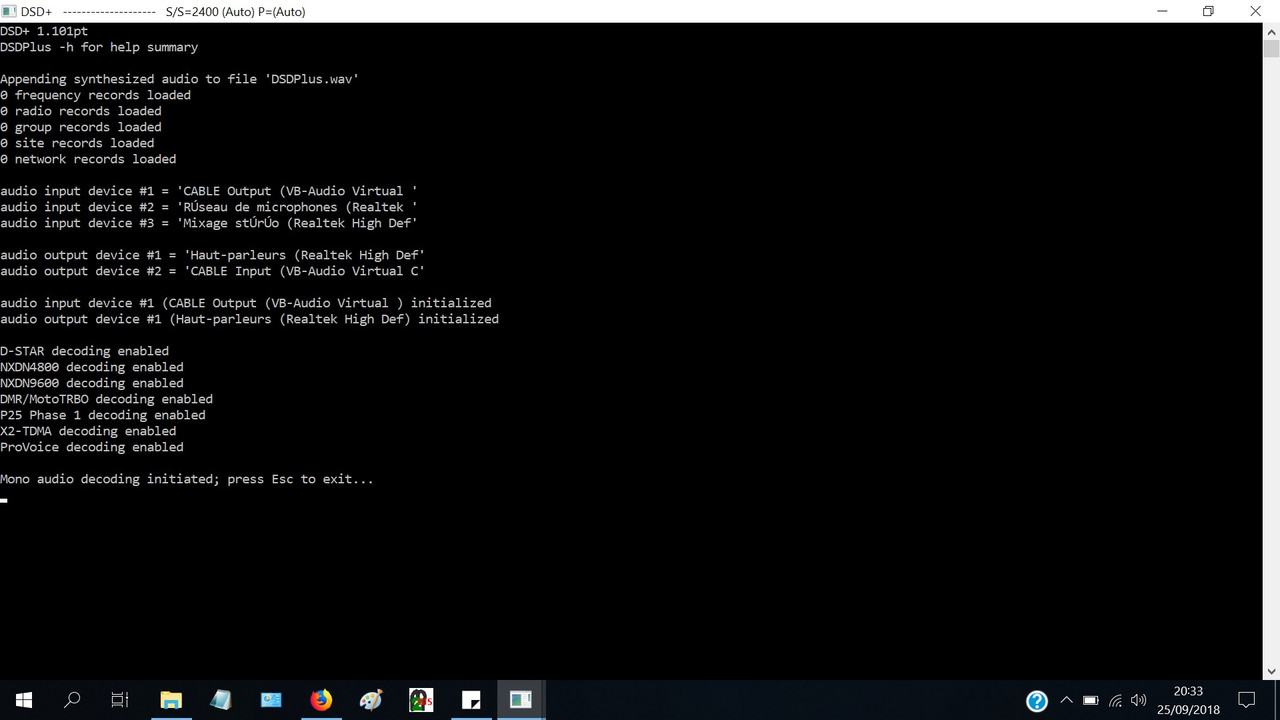The width and height of the screenshot is (1280, 720).
Task: Click 'X2-TDMA decoding enabled' line
Action: [88, 431]
